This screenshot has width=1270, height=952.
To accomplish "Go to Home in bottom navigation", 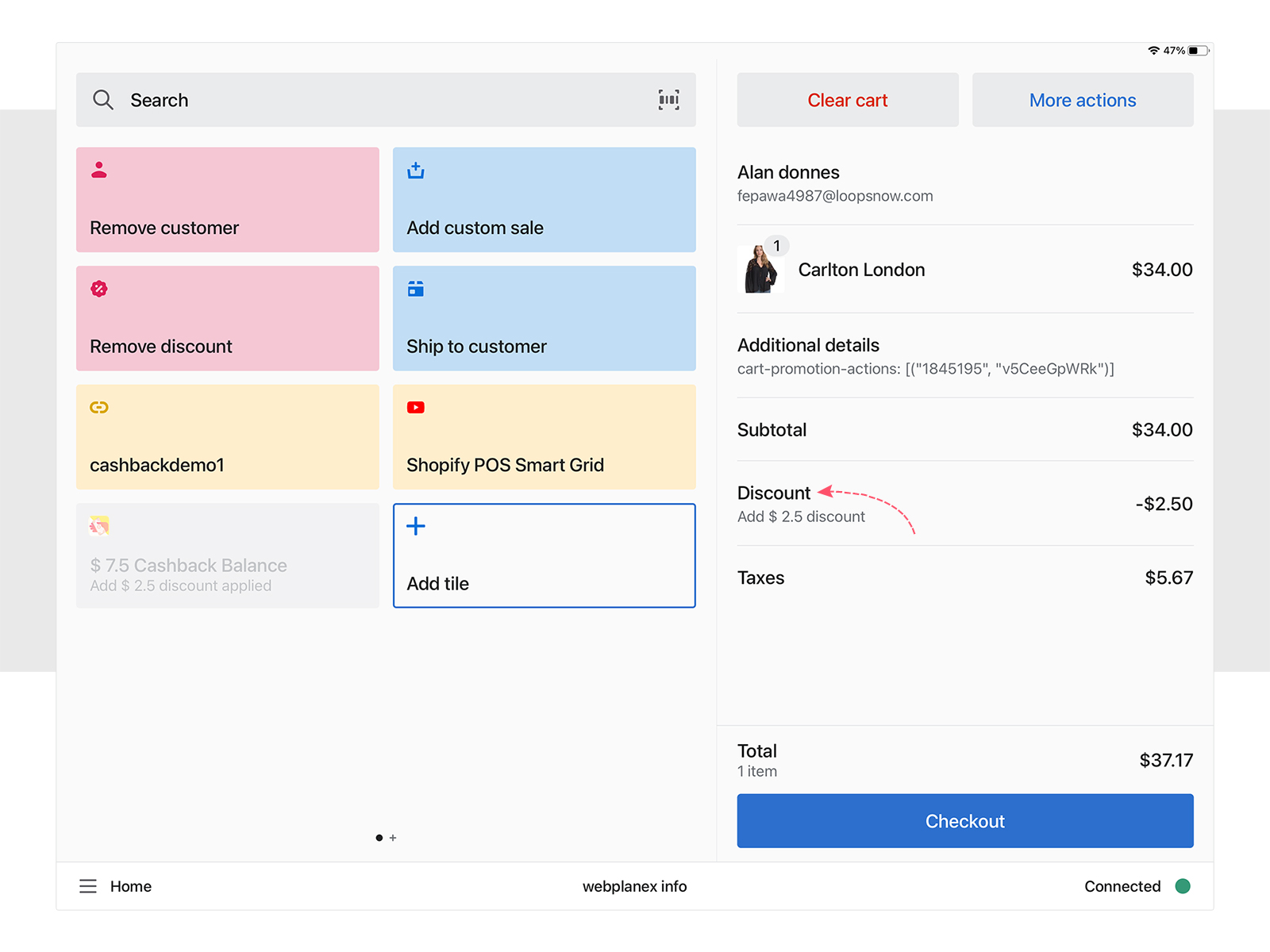I will (x=131, y=886).
